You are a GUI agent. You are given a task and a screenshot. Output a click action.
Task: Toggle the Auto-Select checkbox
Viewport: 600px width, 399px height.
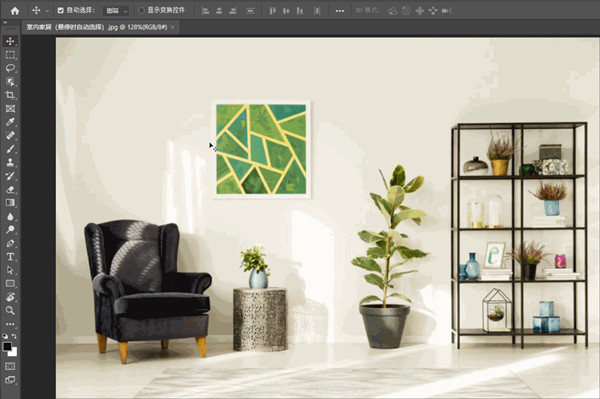pyautogui.click(x=60, y=11)
